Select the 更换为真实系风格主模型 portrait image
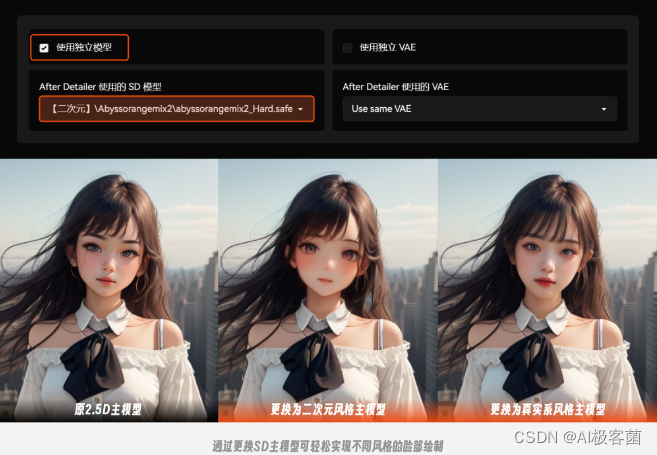657x455 pixels. click(x=548, y=290)
